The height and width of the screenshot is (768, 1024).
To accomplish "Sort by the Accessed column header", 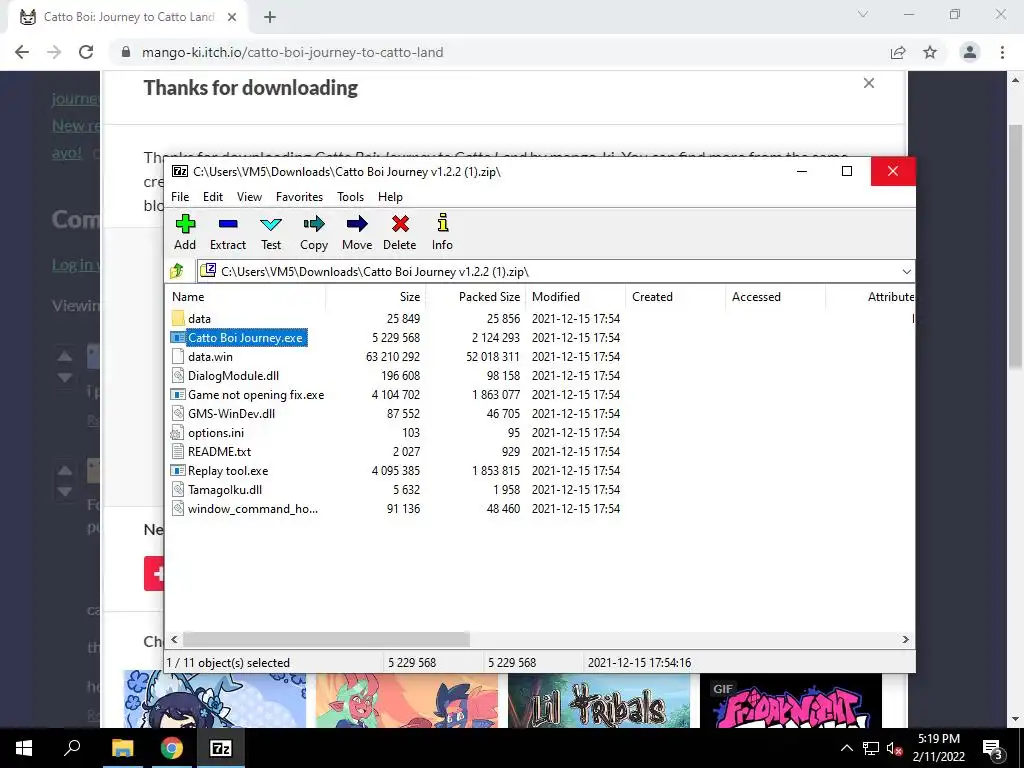I will [775, 296].
